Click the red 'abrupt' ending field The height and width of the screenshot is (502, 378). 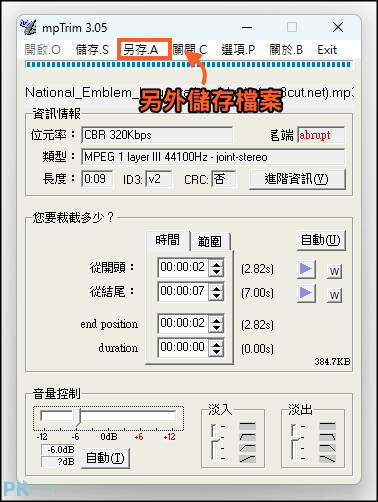321,135
